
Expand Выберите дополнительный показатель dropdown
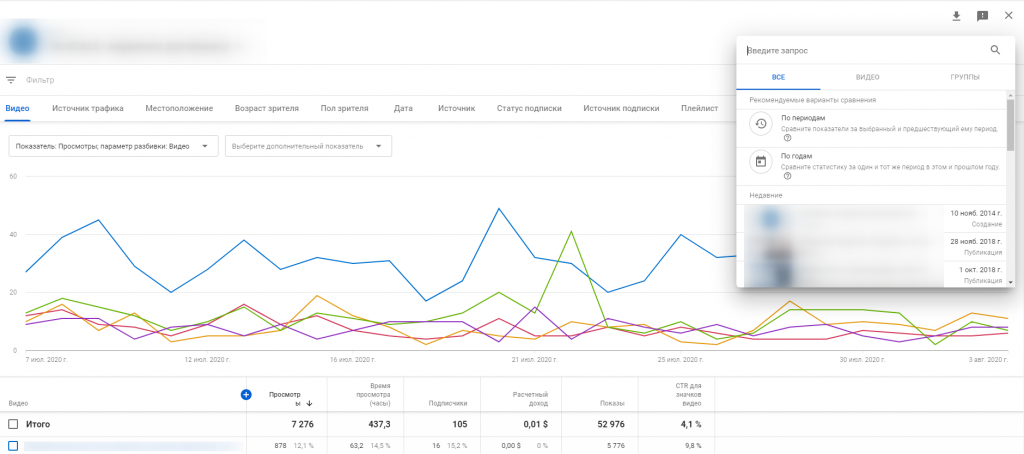308,146
